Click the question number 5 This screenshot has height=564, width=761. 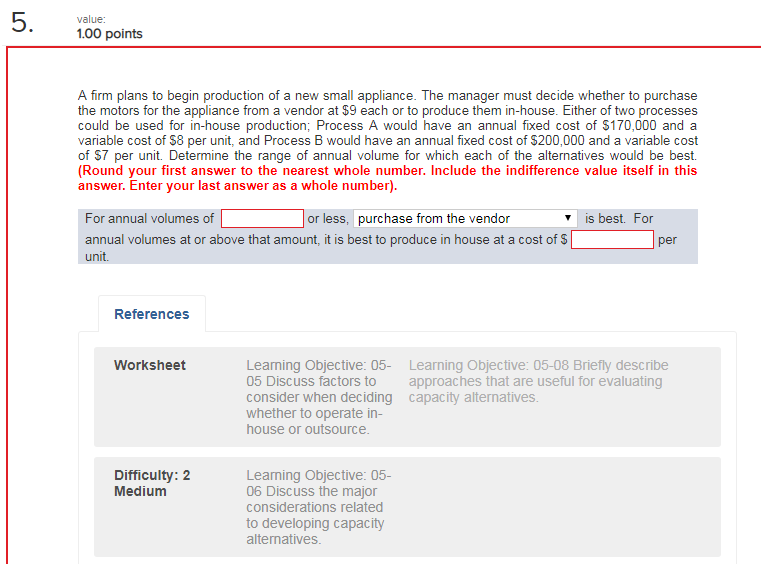[x=22, y=22]
